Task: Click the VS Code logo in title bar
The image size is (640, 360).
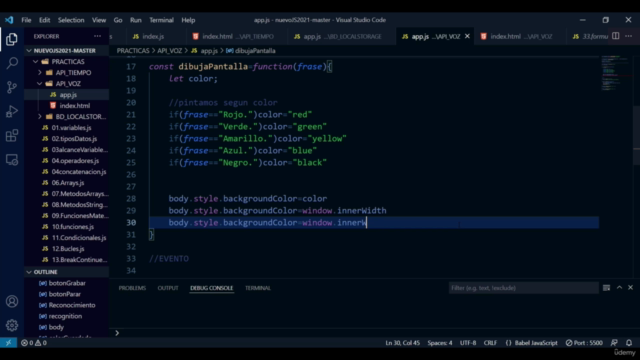Action: point(9,20)
